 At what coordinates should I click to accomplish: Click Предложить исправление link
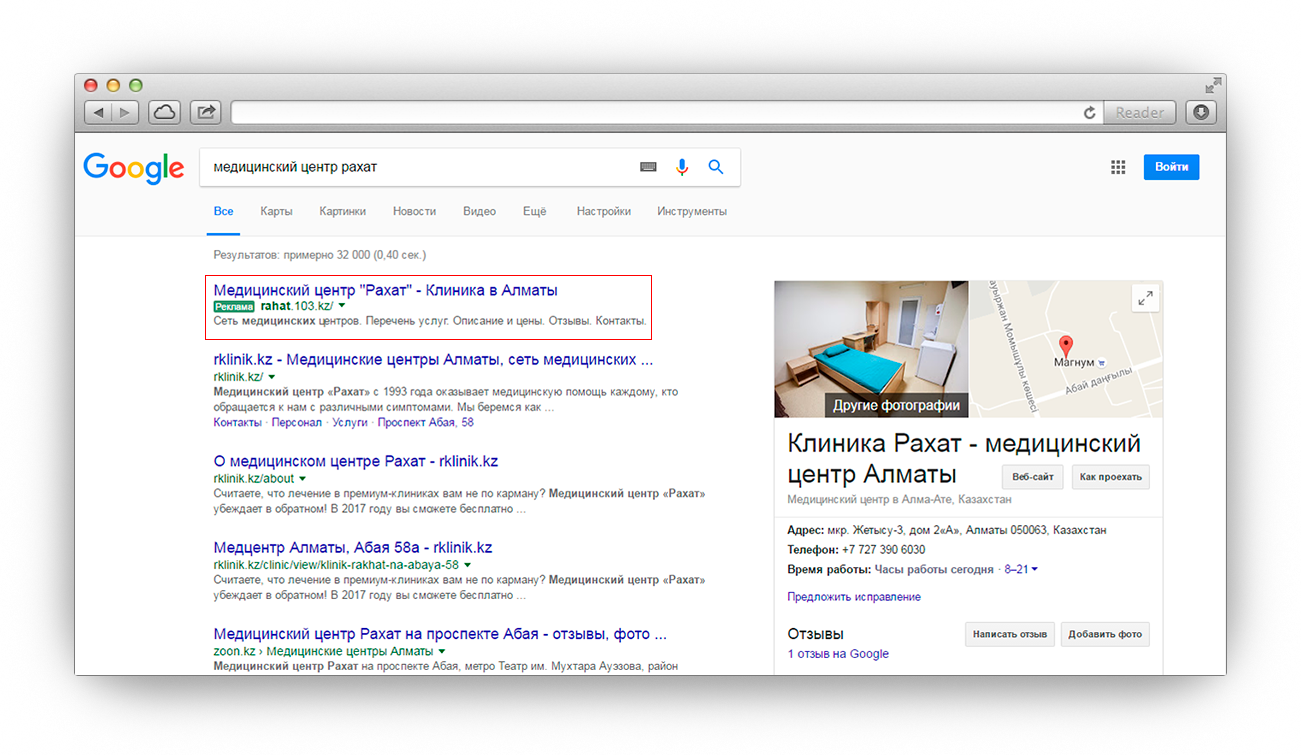[x=854, y=597]
